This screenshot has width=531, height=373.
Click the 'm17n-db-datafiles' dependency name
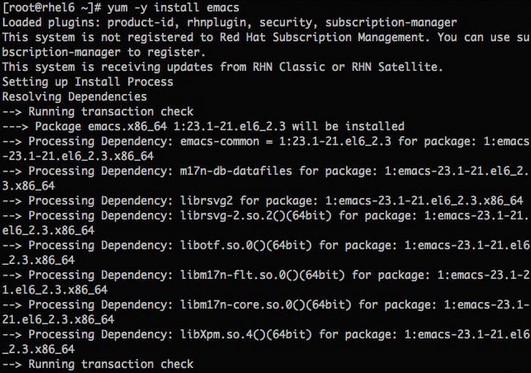tap(236, 171)
